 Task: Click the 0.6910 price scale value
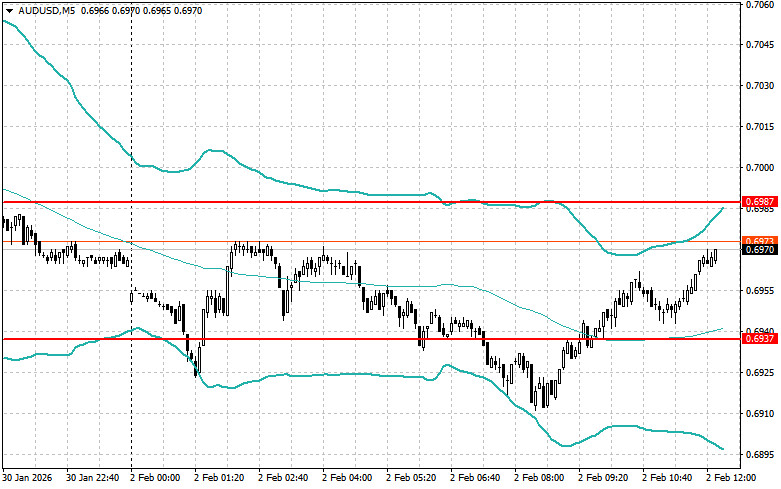(x=760, y=414)
